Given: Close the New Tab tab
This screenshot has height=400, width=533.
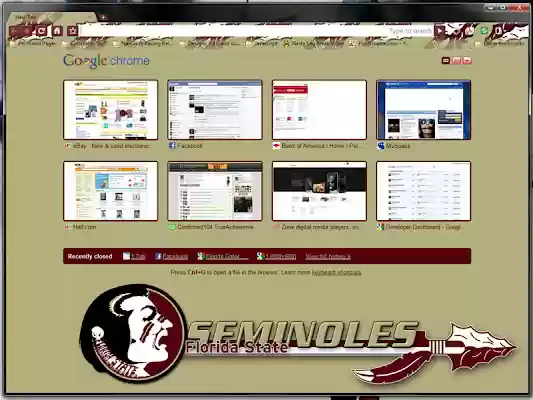Looking at the screenshot, I should pos(90,17).
